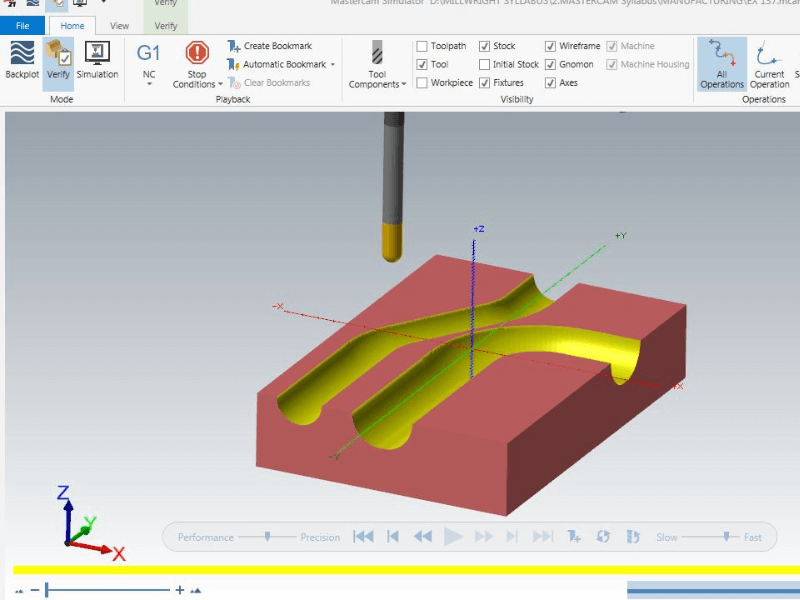Screen dimensions: 800x600
Task: Switch to Backplot mode
Action: pyautogui.click(x=21, y=60)
